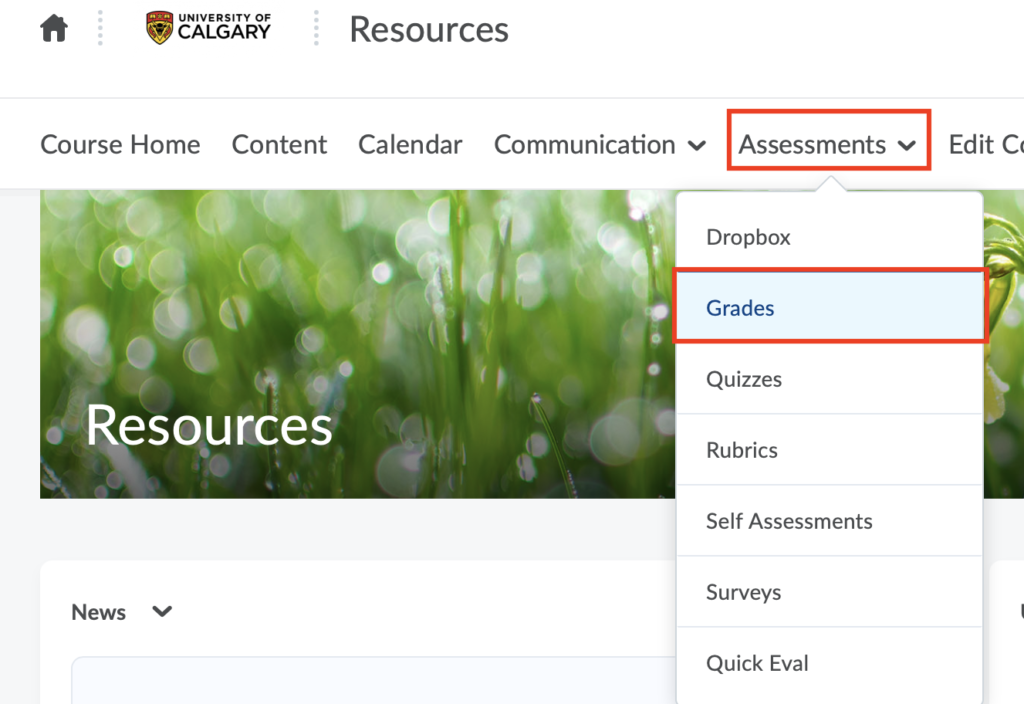This screenshot has height=704, width=1024.
Task: Select Rubrics from Assessments menu
Action: pos(829,450)
